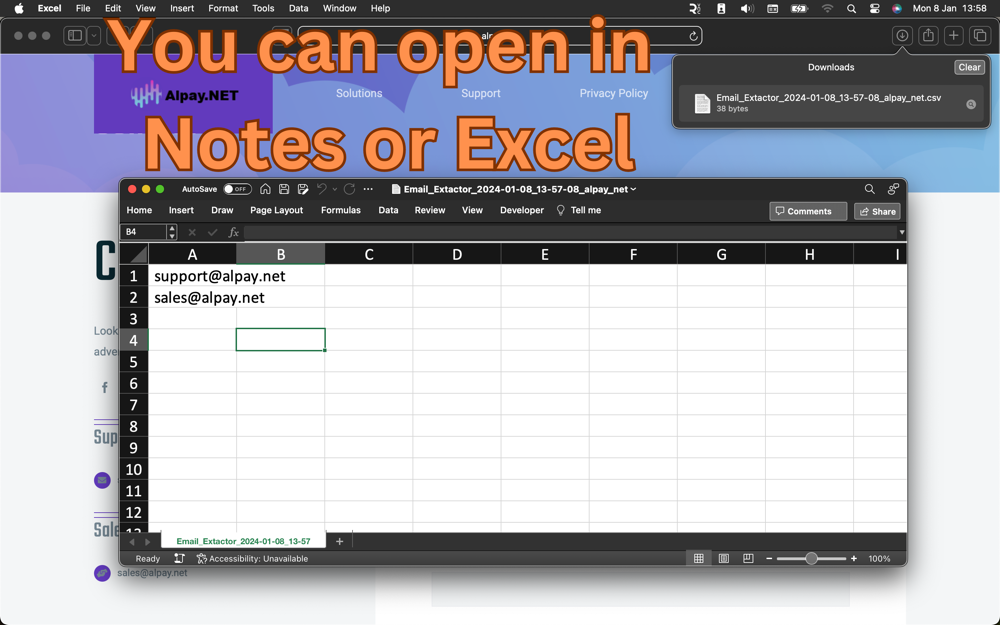
Task: Click the Accessibility: Unavailable status
Action: point(252,558)
